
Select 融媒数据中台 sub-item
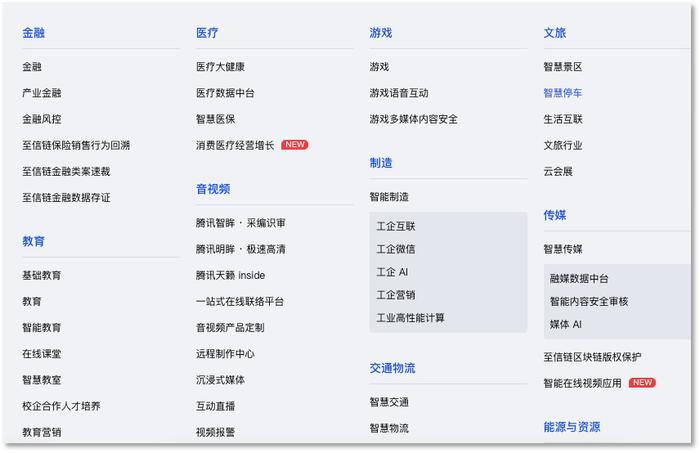579,278
